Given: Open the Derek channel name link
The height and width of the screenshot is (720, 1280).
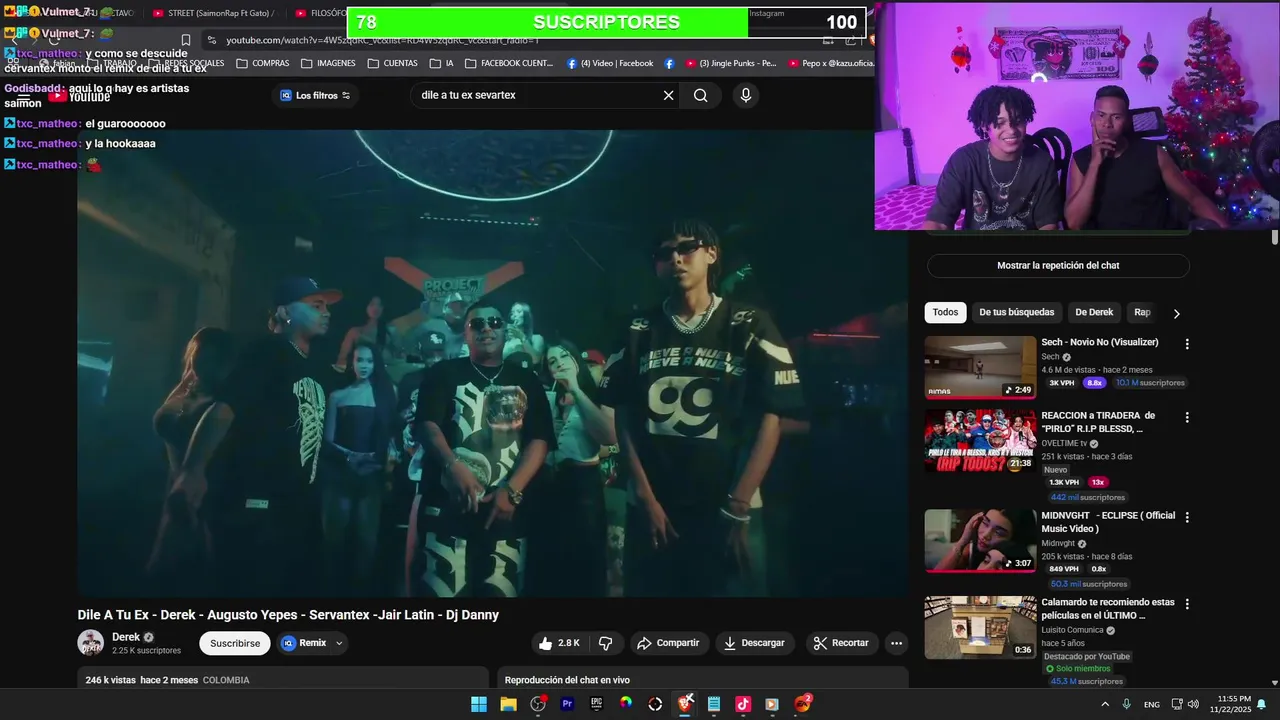Looking at the screenshot, I should pyautogui.click(x=126, y=637).
